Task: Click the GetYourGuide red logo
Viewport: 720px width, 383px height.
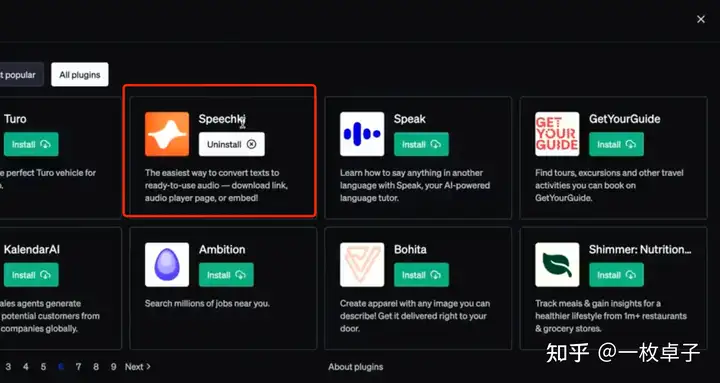Action: tap(557, 134)
